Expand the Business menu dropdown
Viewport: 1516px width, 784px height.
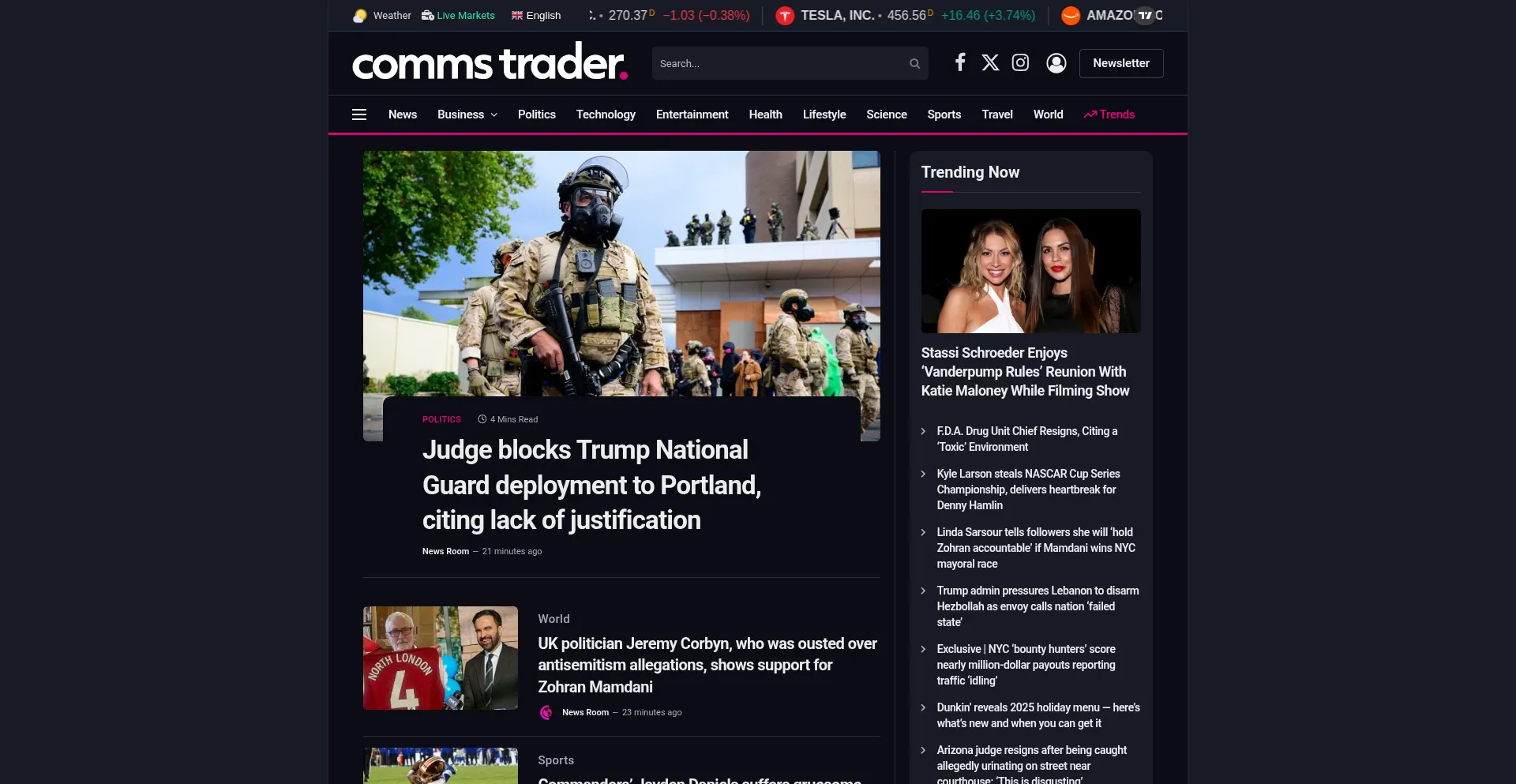tap(467, 114)
